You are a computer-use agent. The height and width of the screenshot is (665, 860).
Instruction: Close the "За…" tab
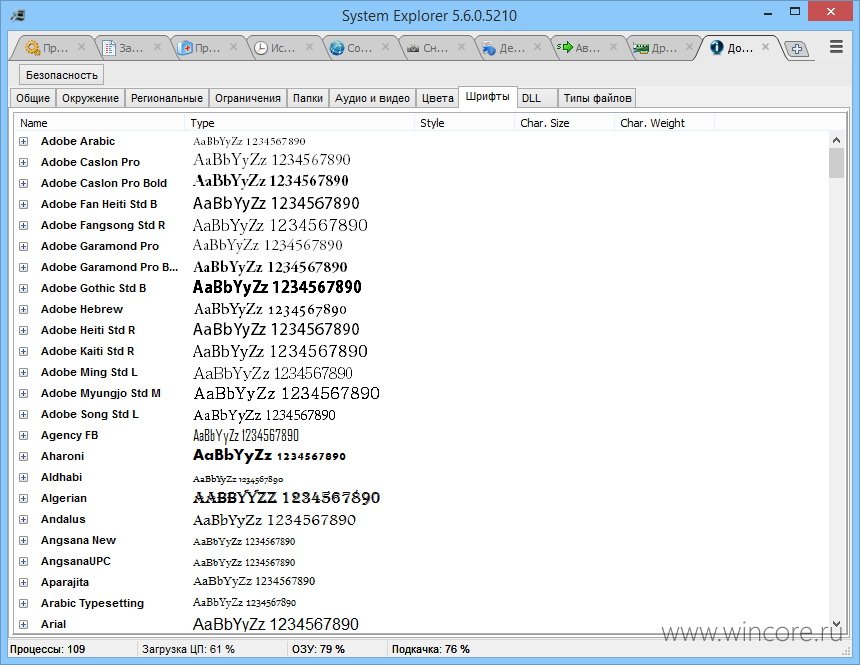tap(157, 47)
